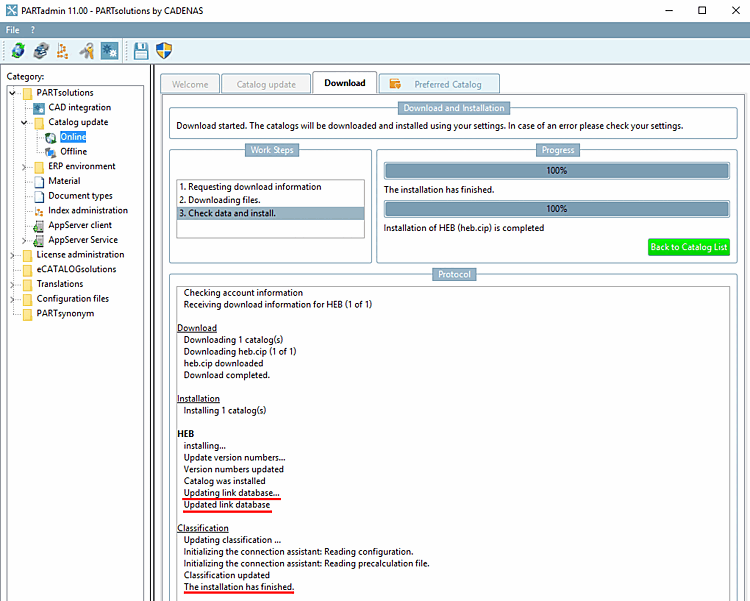
Task: Open the Preferred Catalog tab
Action: pyautogui.click(x=439, y=84)
